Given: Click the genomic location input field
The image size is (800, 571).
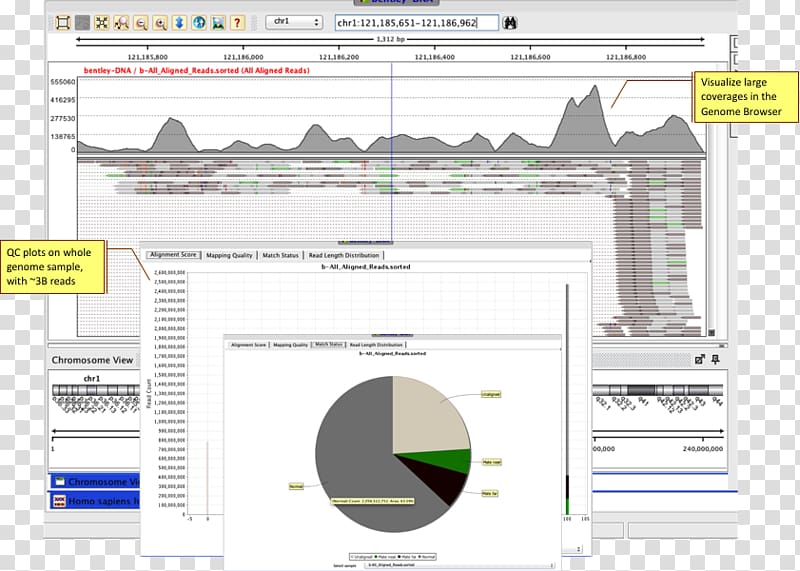Looking at the screenshot, I should pyautogui.click(x=416, y=23).
